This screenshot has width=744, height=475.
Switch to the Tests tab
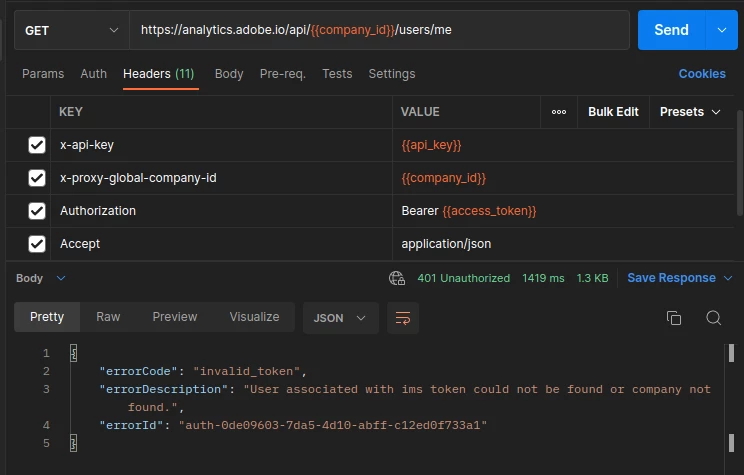point(337,74)
